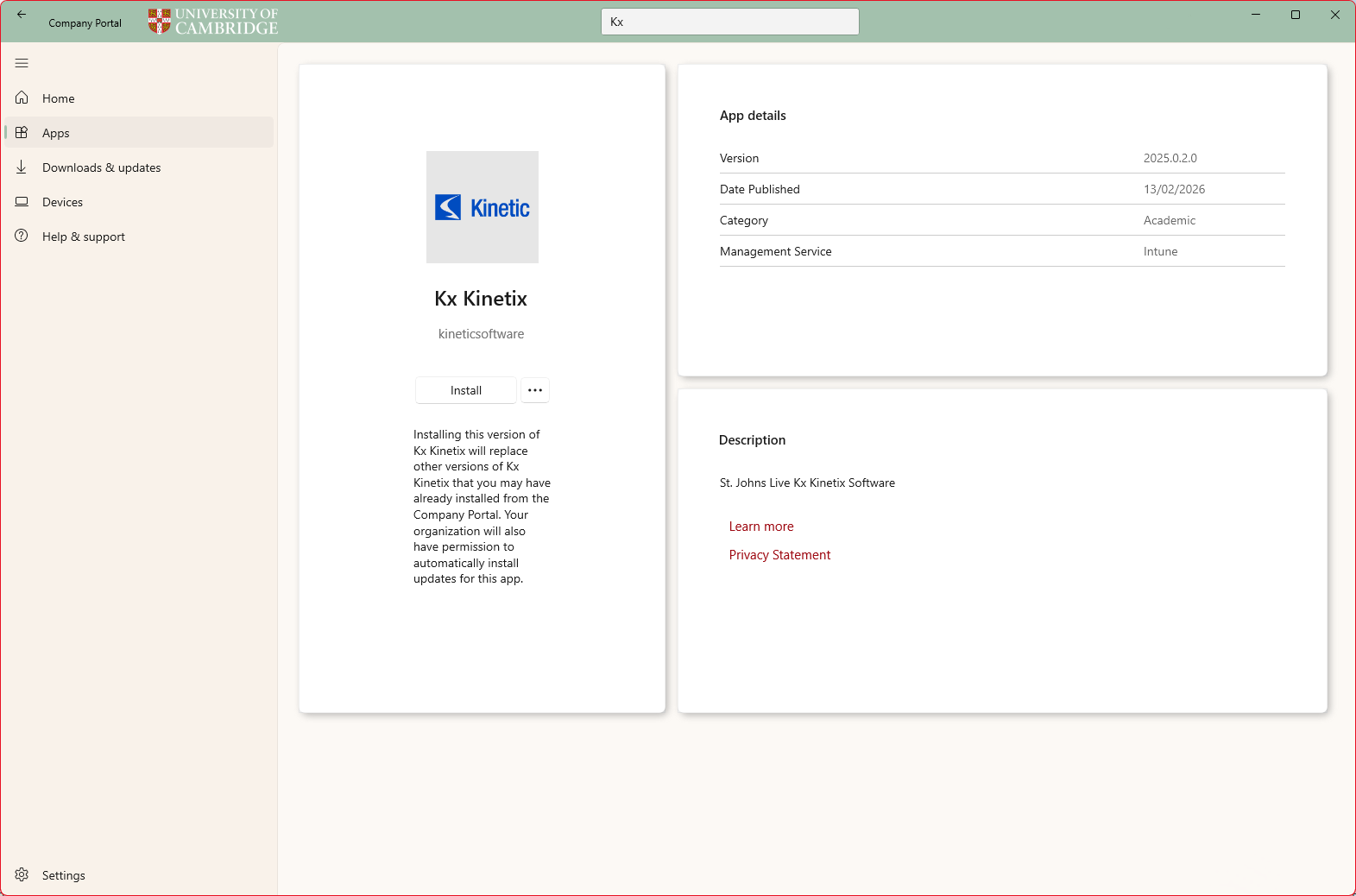The height and width of the screenshot is (896, 1356).
Task: Click the Home house icon
Action: (x=22, y=98)
